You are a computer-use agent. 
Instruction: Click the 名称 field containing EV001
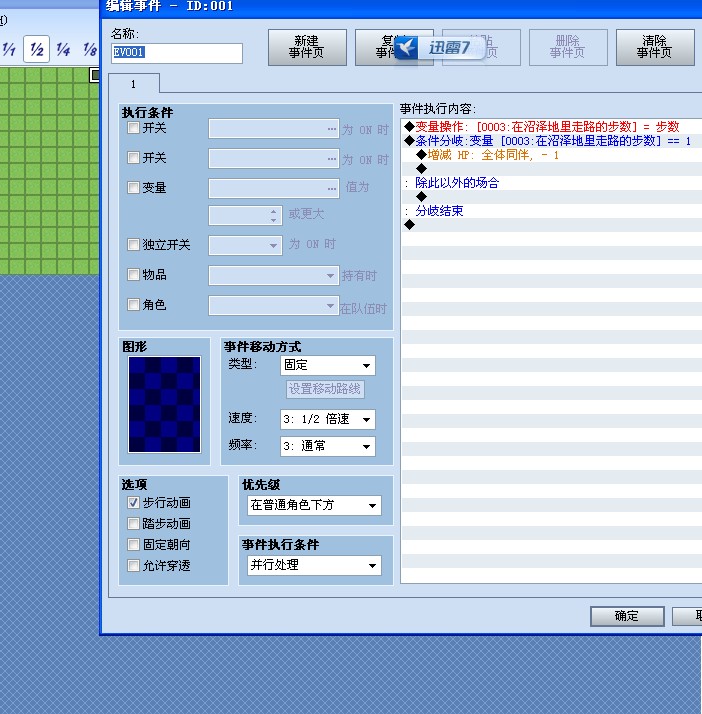(x=177, y=53)
